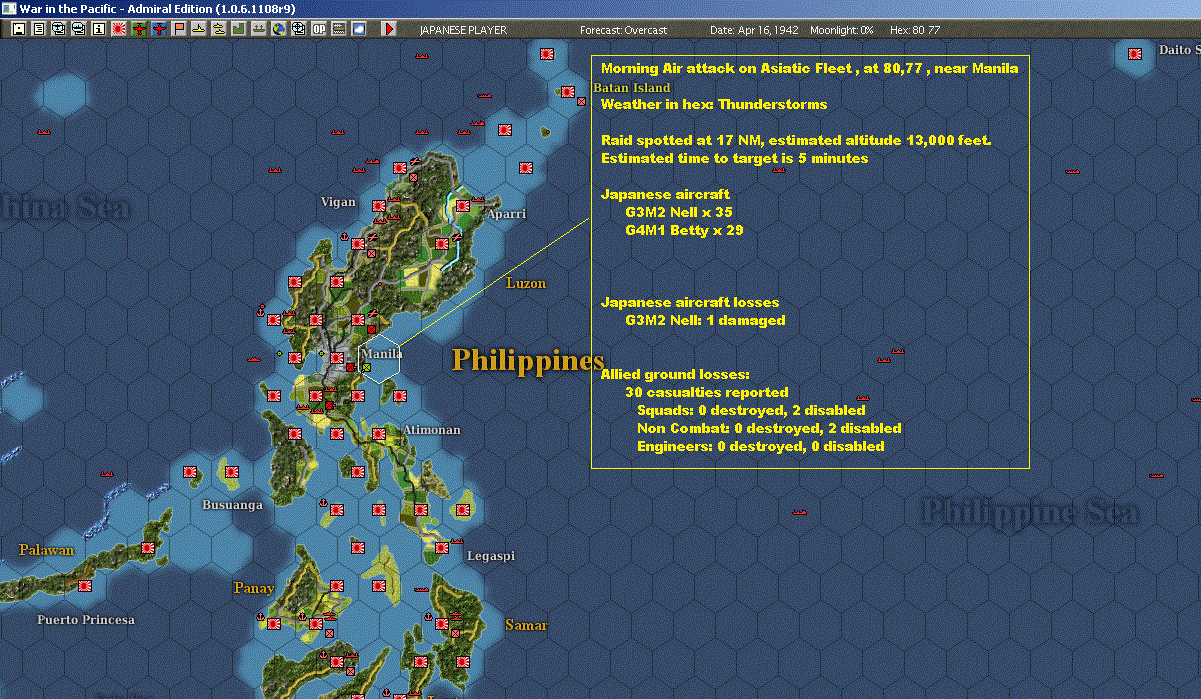Screen dimensions: 1201x699
Task: Click the green ships silhouette toolbar icon
Action: click(x=259, y=29)
